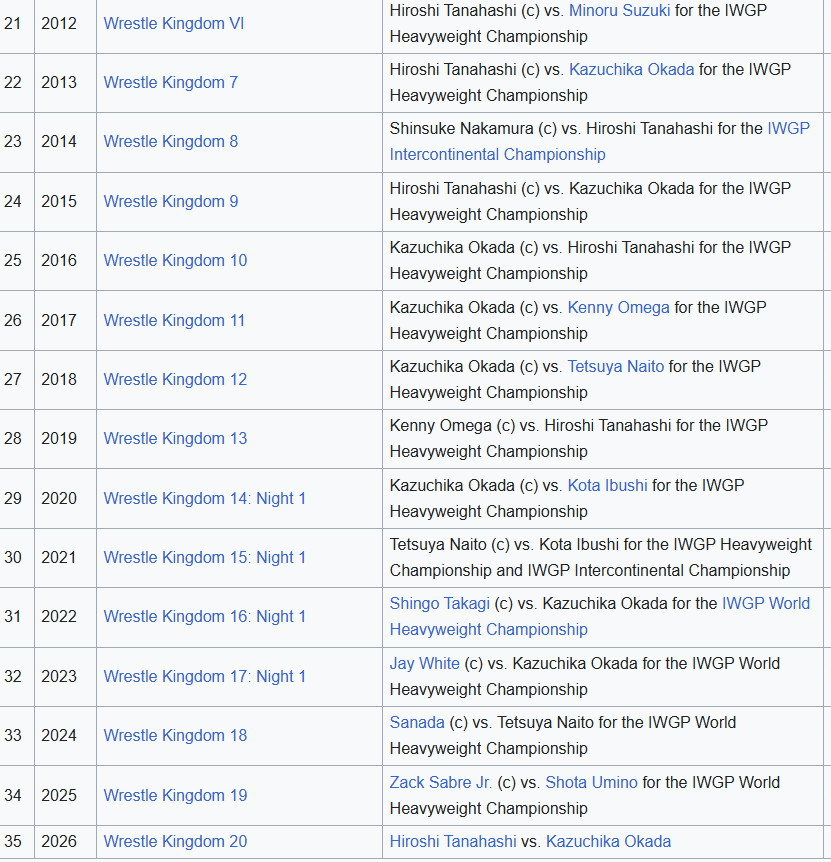Click the row number 28 cell

click(16, 439)
